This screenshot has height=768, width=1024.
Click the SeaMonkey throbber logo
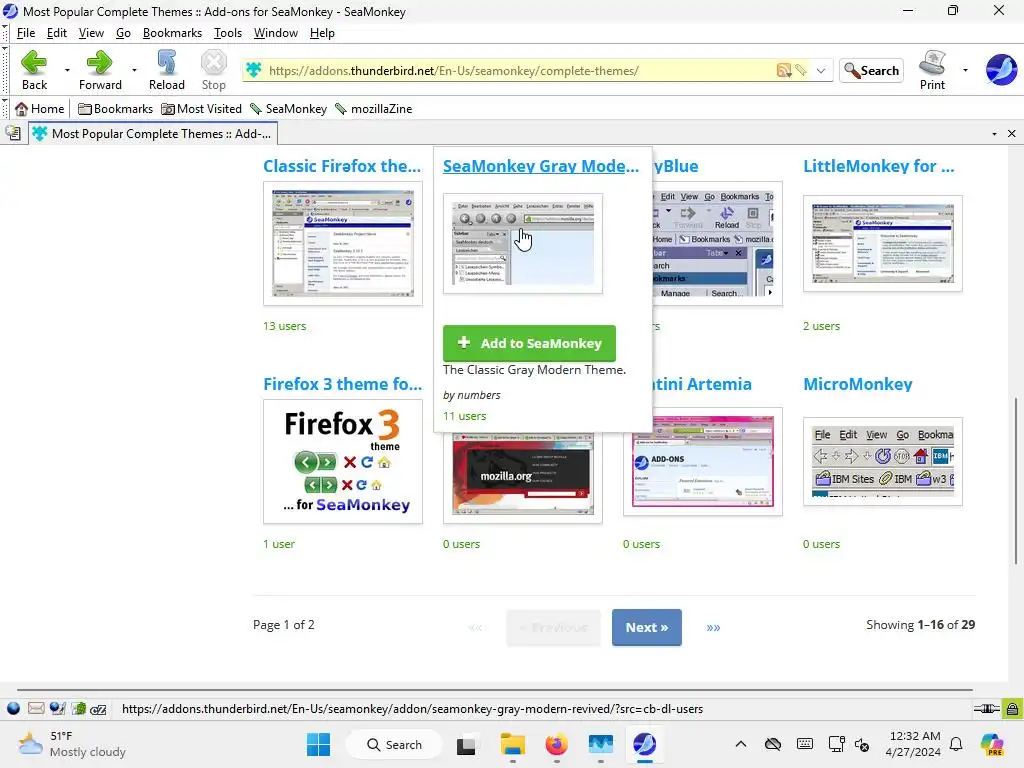[1000, 70]
